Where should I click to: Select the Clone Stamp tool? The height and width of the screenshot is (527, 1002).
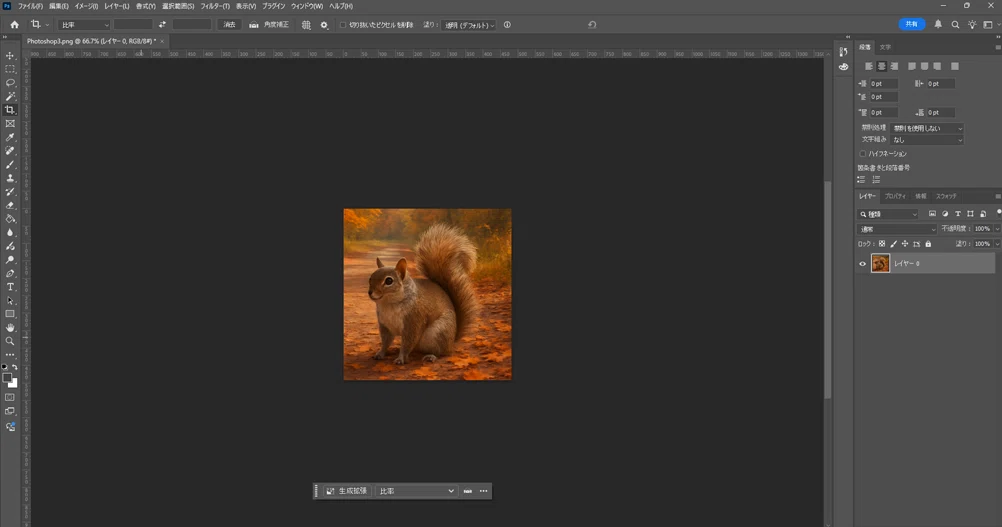pos(10,178)
